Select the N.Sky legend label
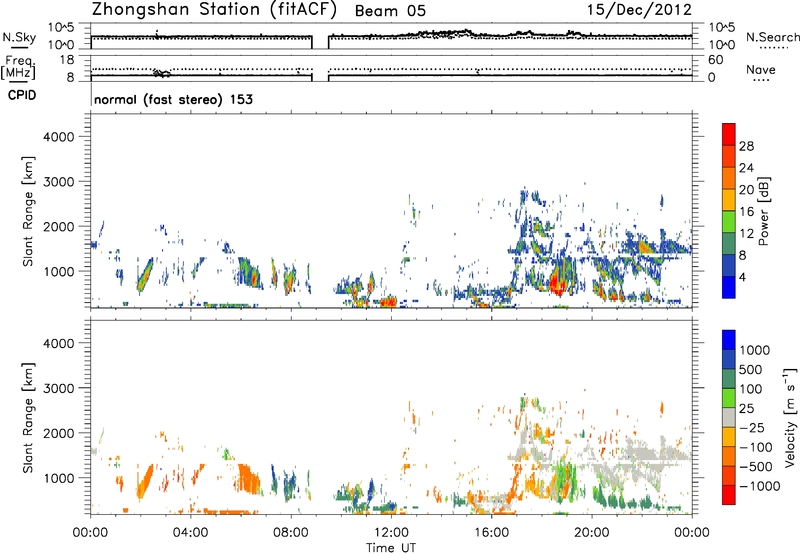Screen dimensions: 800x554 tap(19, 38)
